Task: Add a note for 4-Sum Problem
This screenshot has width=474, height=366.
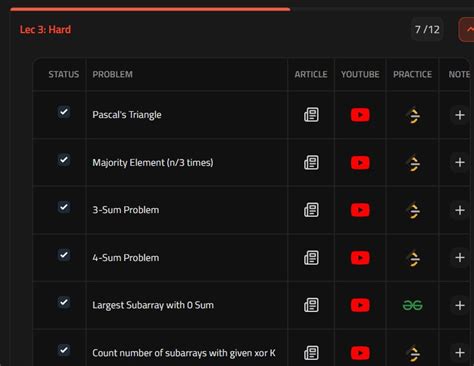Action: [460, 258]
